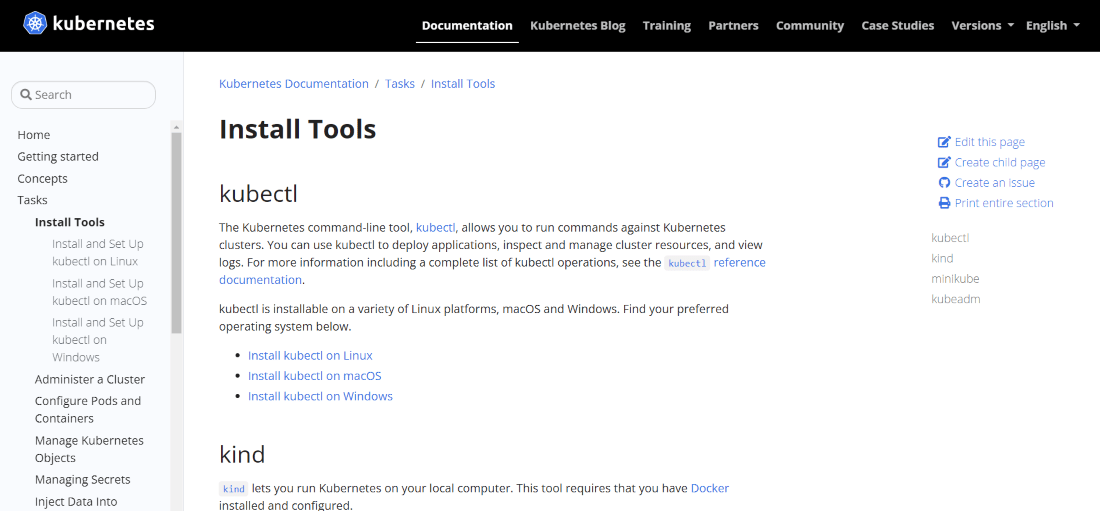The width and height of the screenshot is (1100, 511).
Task: Click the kubernetes wordmark text in the header
Action: (103, 23)
